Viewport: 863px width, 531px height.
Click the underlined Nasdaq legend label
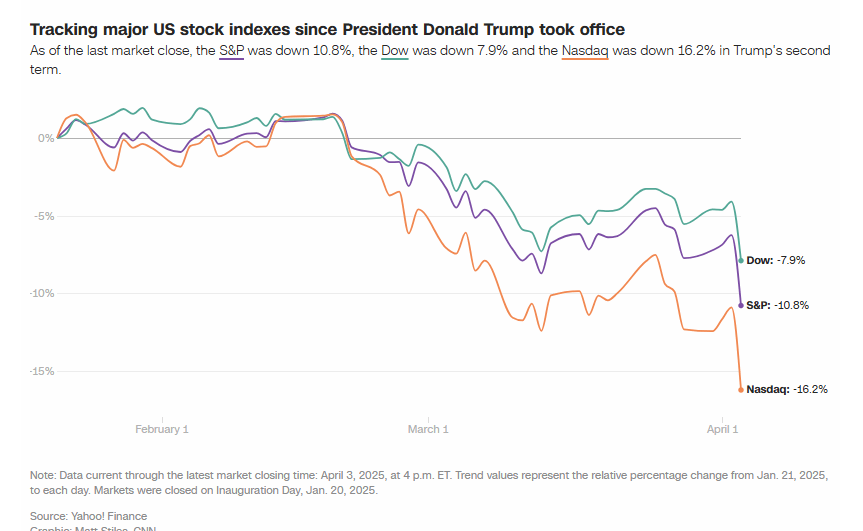pyautogui.click(x=585, y=50)
